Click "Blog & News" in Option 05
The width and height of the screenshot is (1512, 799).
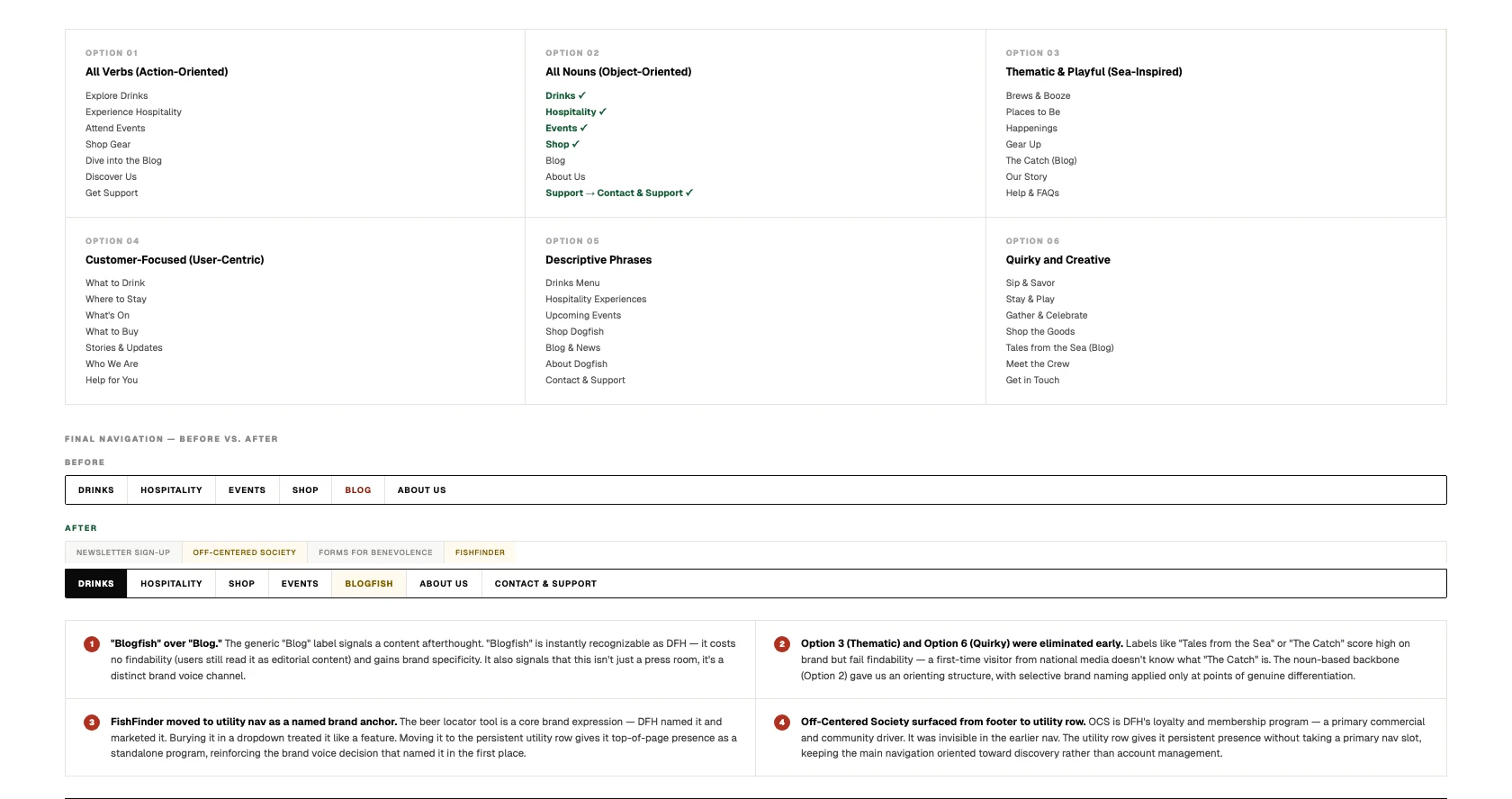tap(572, 348)
